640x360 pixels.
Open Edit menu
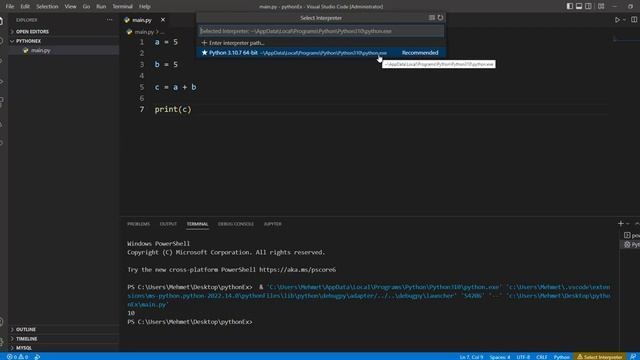point(25,7)
